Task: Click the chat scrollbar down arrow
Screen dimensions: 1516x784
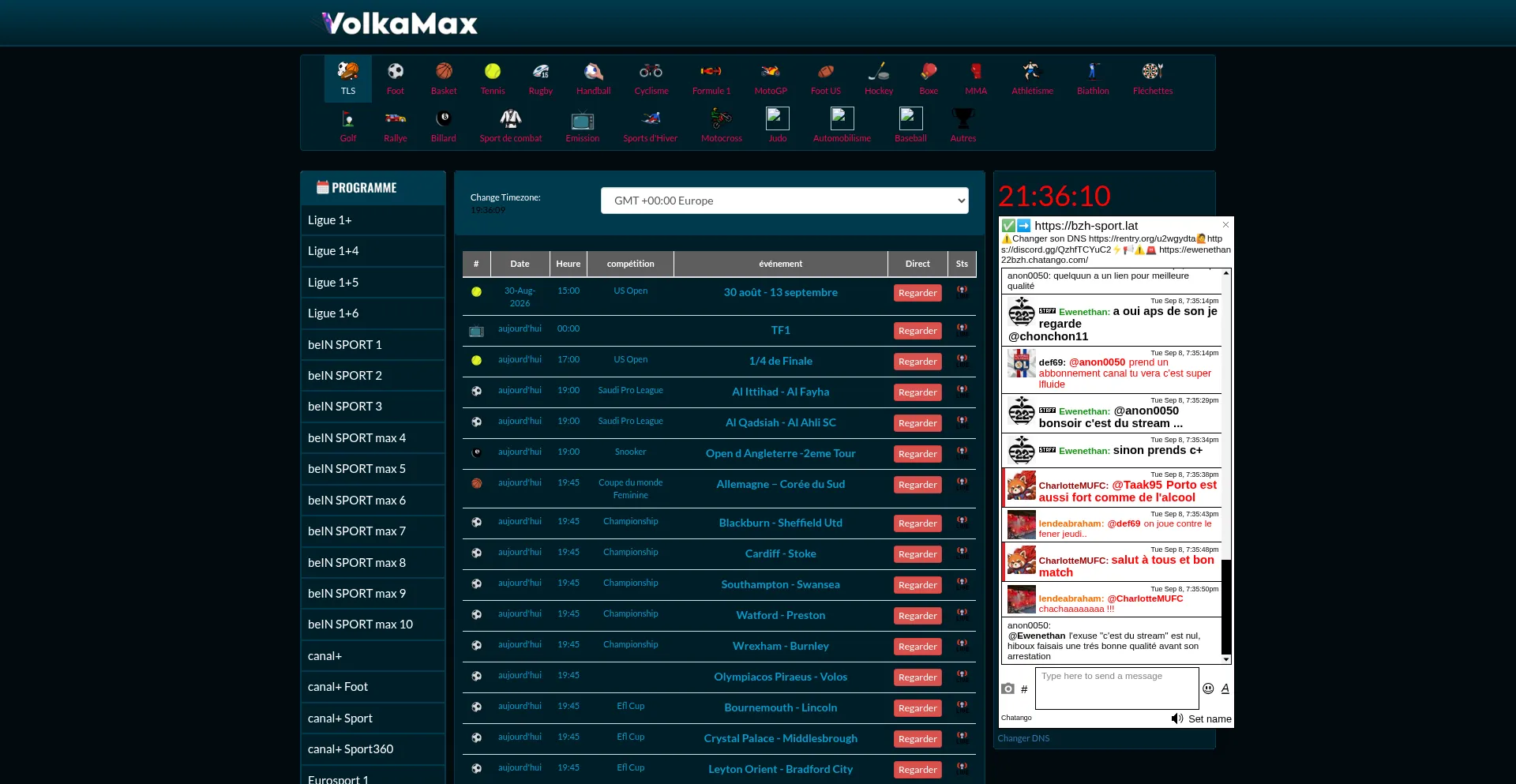Action: pyautogui.click(x=1226, y=659)
